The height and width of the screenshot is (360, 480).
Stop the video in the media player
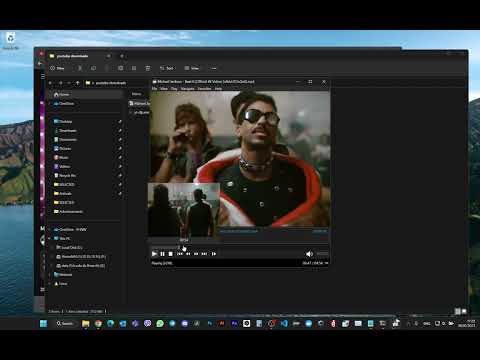point(170,254)
